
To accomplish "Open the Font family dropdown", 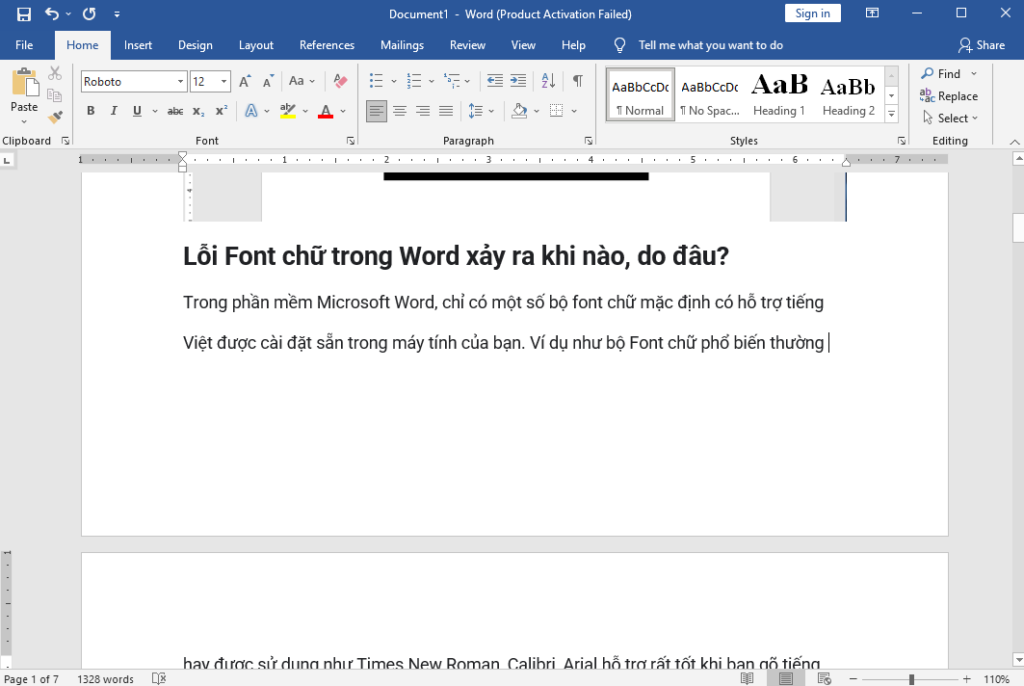I will 180,81.
